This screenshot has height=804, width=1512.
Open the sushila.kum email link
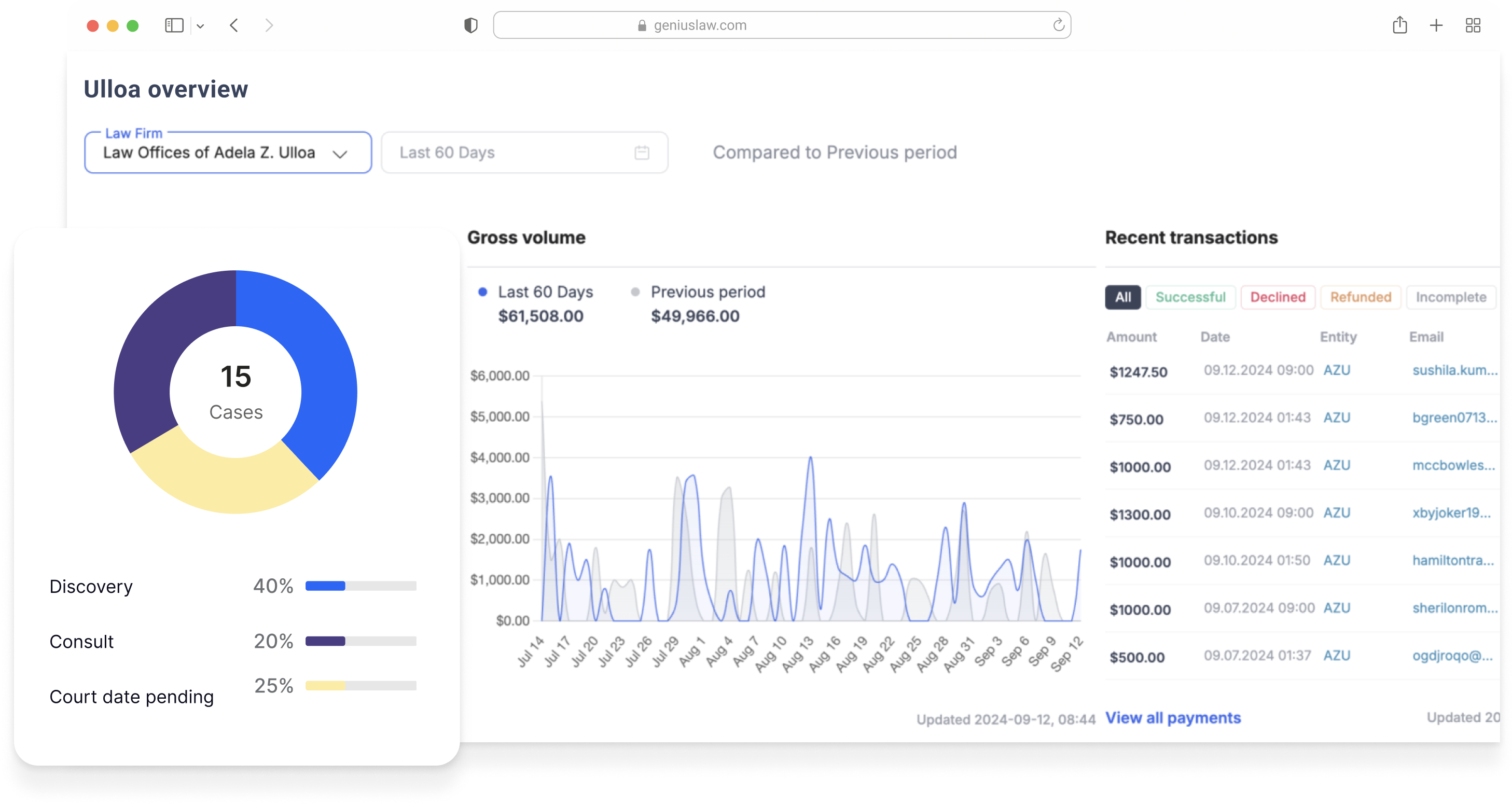click(x=1454, y=370)
